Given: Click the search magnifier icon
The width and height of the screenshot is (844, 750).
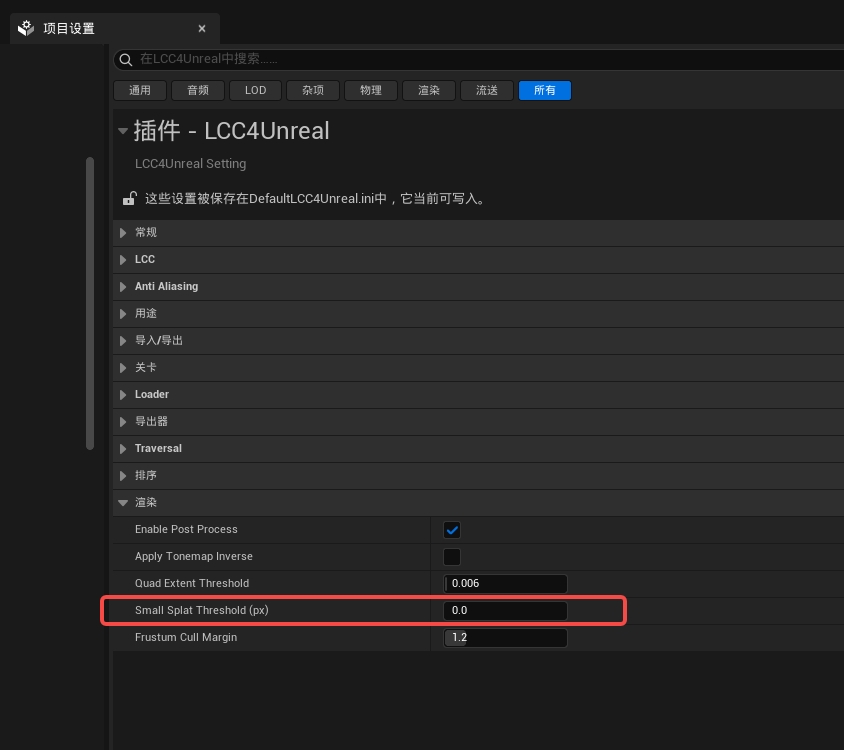Looking at the screenshot, I should (x=126, y=59).
